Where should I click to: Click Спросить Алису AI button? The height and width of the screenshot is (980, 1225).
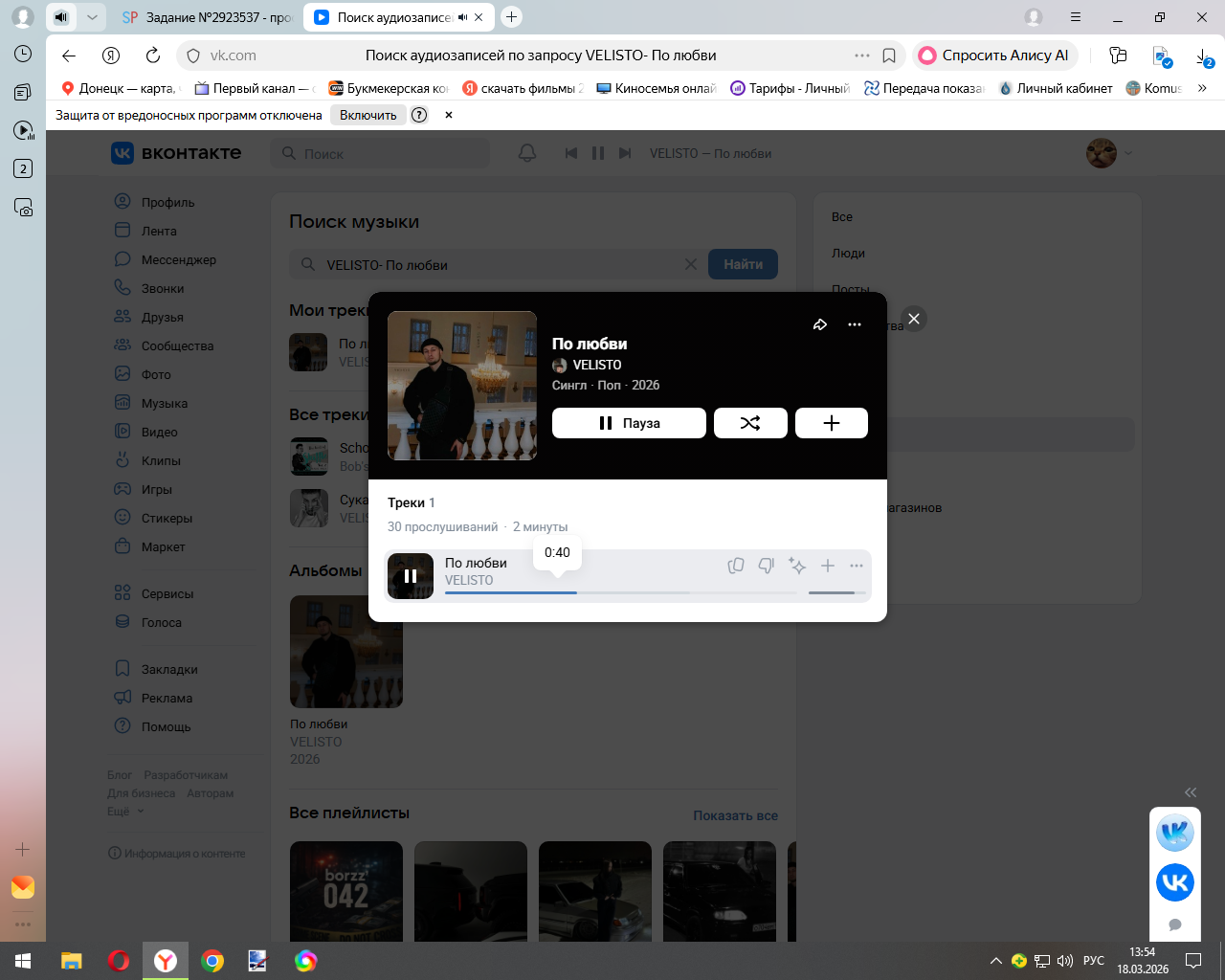coord(994,56)
